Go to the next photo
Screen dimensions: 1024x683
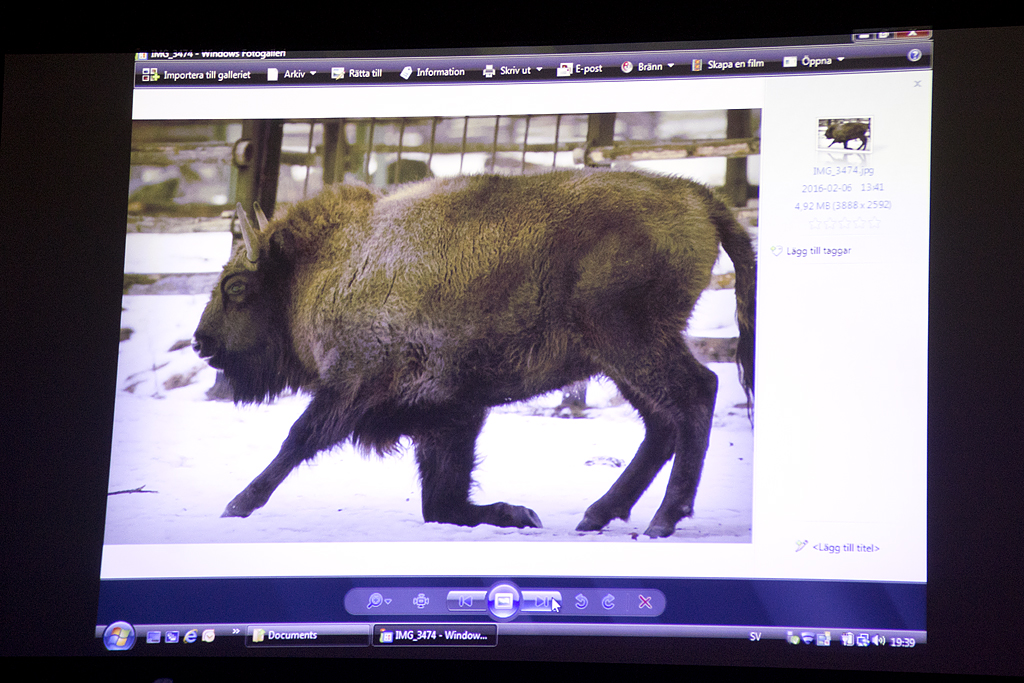pos(541,601)
